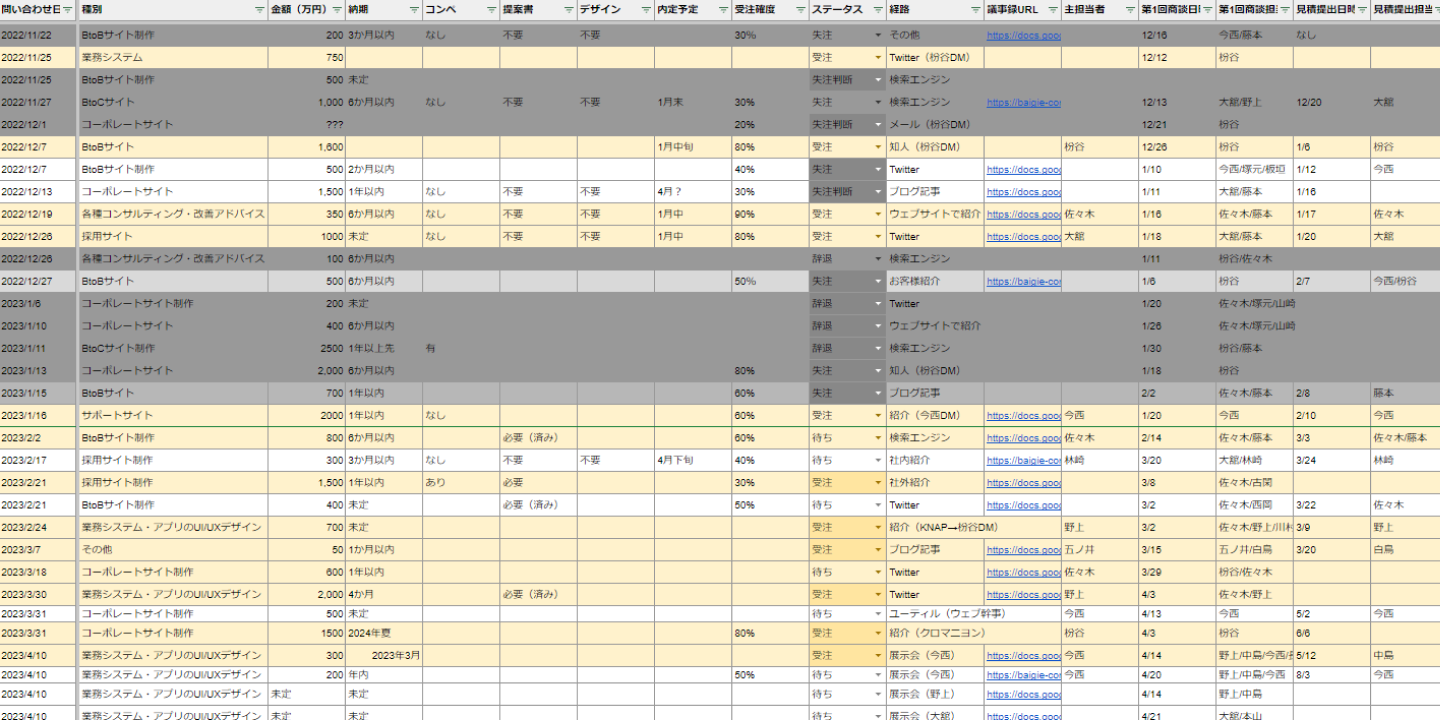Select the 五ノ井 main-person cell
The width and height of the screenshot is (1440, 720).
click(1099, 550)
